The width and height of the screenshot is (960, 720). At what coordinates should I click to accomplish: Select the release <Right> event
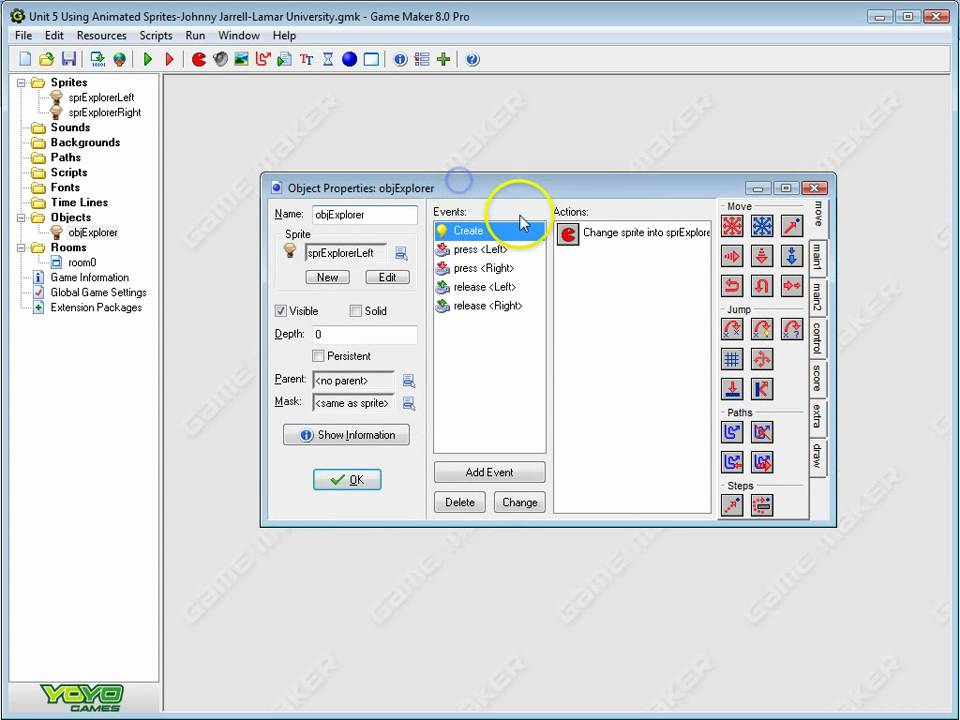(x=489, y=306)
